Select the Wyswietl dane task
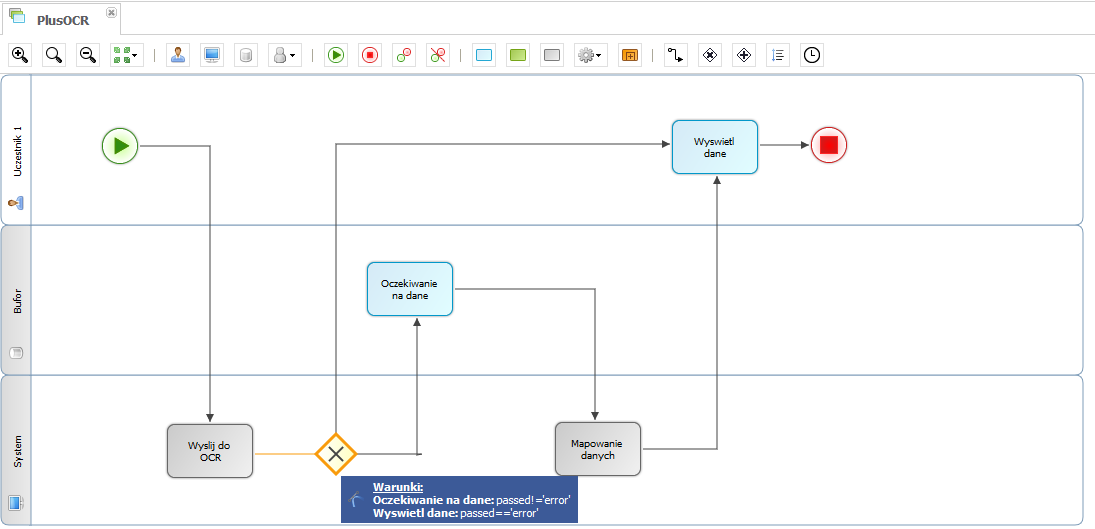1095x529 pixels. (715, 147)
